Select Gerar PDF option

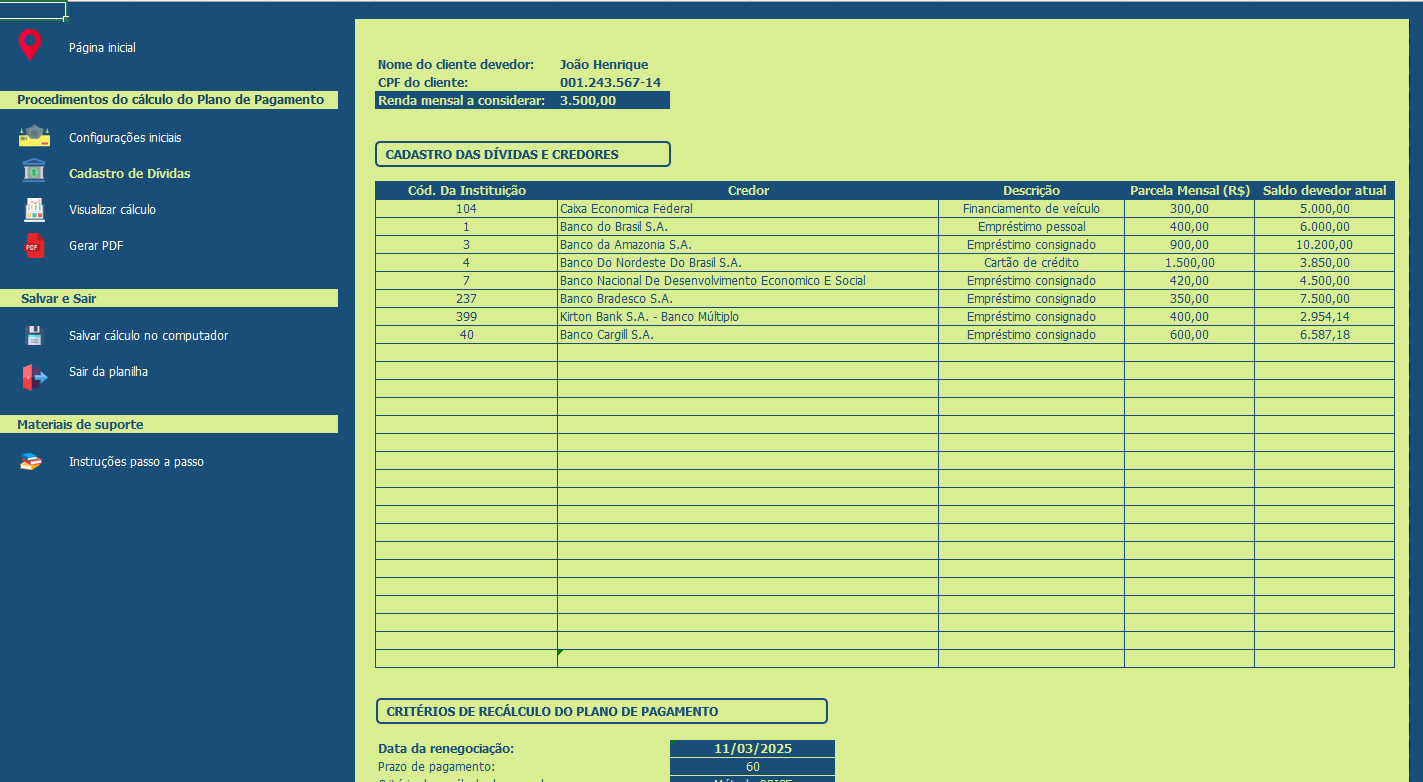pyautogui.click(x=96, y=246)
